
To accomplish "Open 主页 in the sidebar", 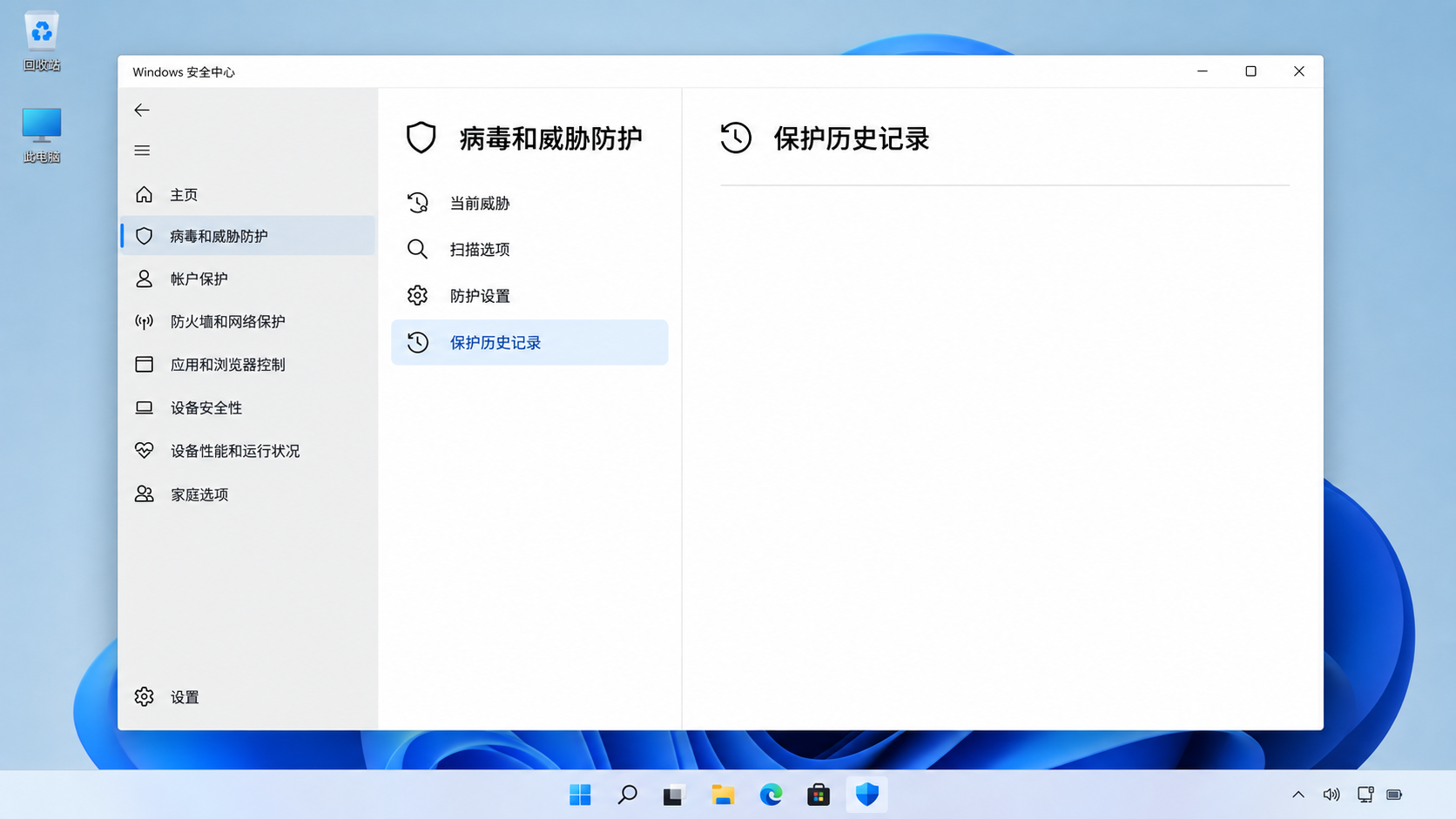I will coord(248,194).
